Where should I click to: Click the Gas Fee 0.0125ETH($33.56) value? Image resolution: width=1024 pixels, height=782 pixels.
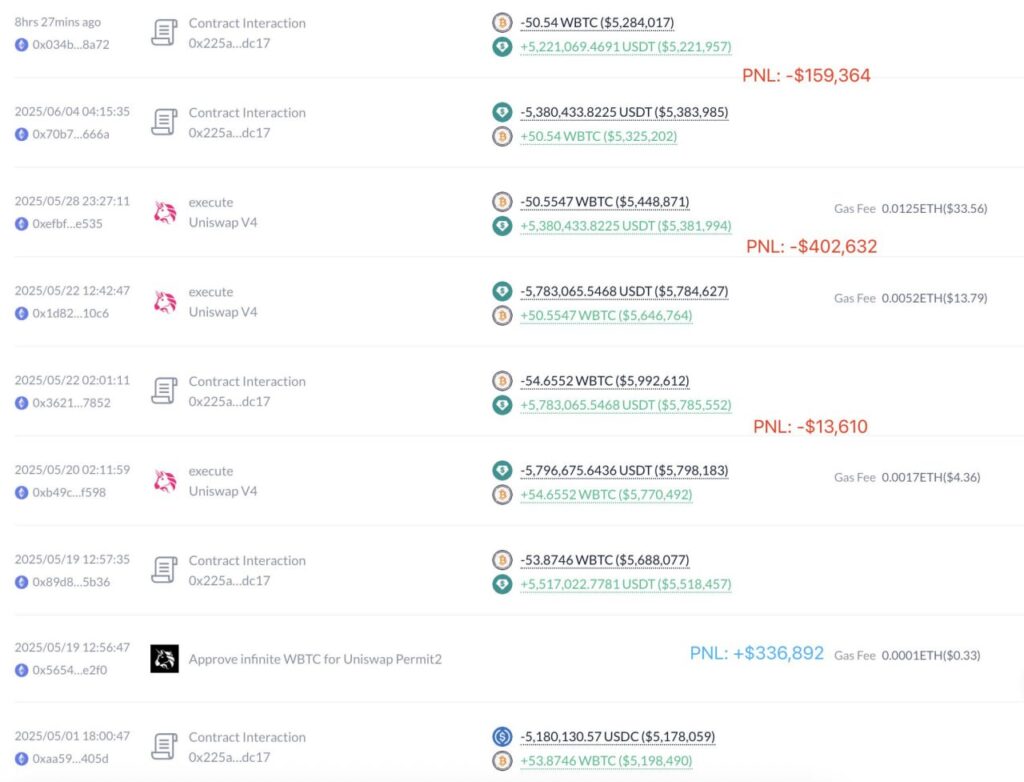pyautogui.click(x=934, y=209)
